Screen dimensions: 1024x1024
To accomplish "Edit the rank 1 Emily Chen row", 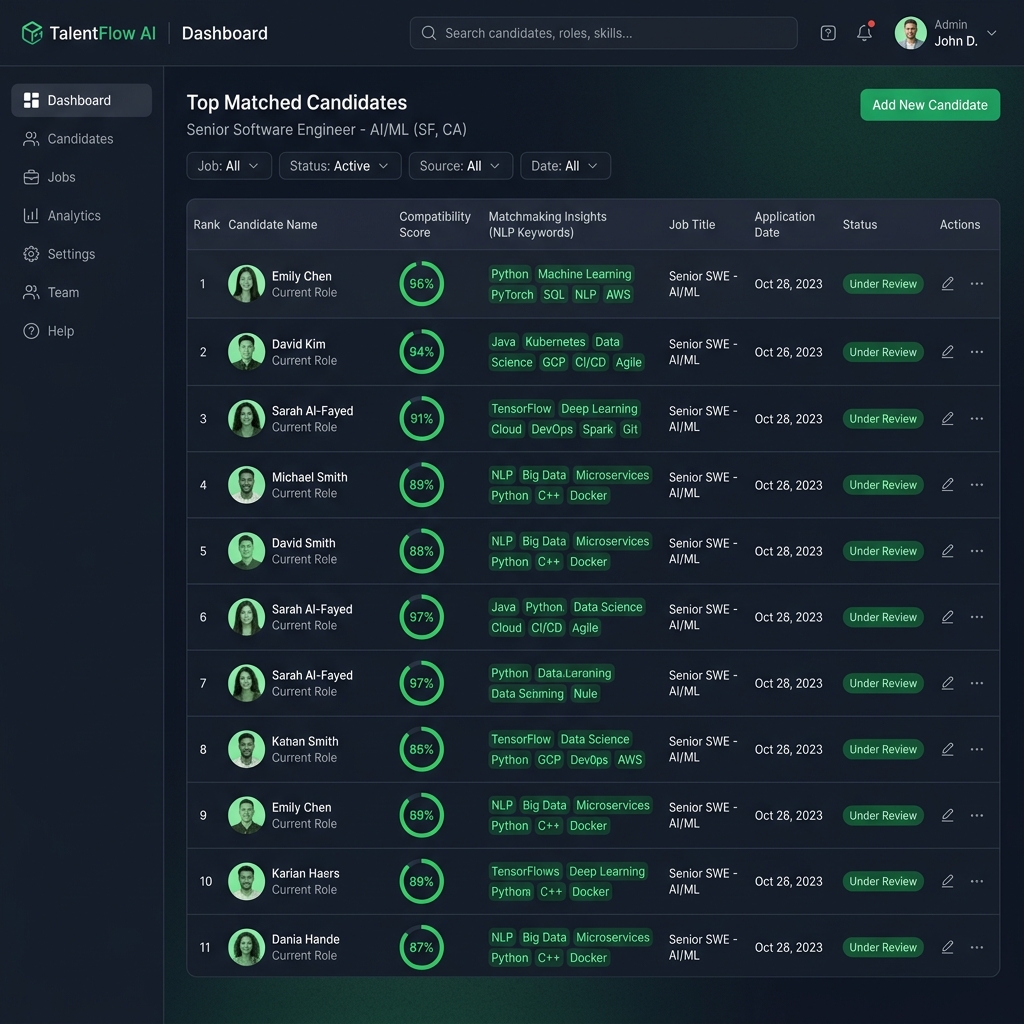I will (x=948, y=283).
